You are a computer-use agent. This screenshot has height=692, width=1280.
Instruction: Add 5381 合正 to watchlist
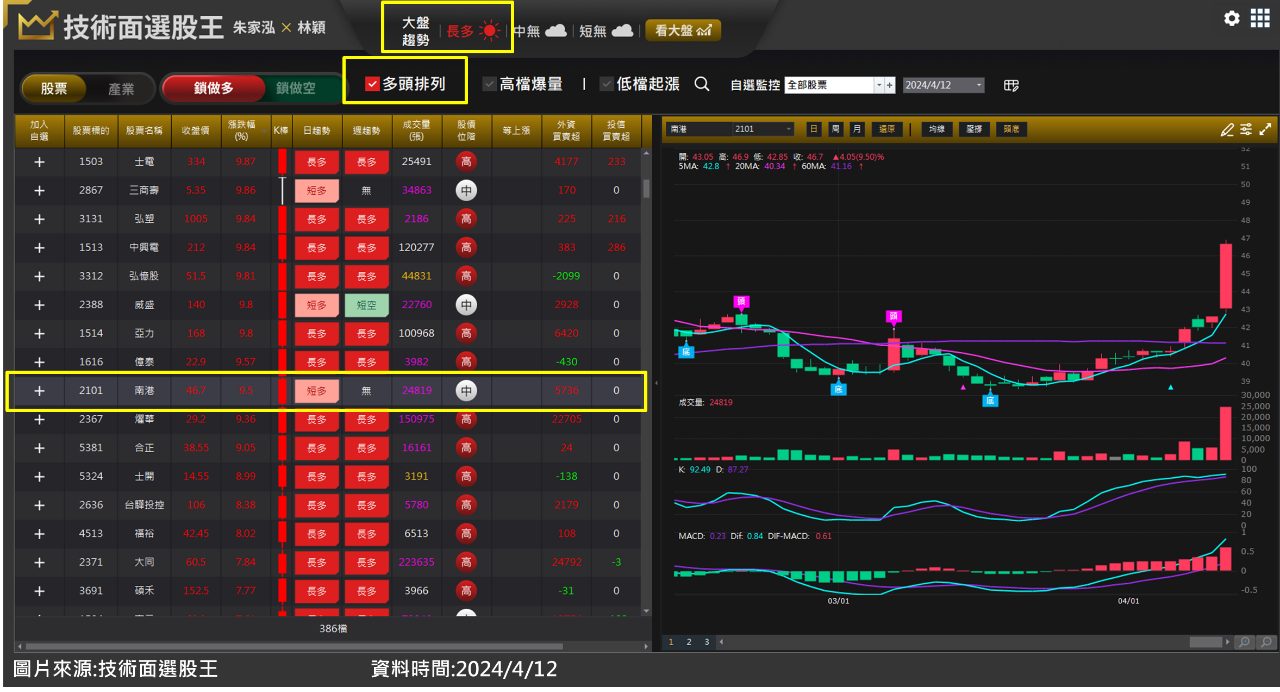[40, 448]
